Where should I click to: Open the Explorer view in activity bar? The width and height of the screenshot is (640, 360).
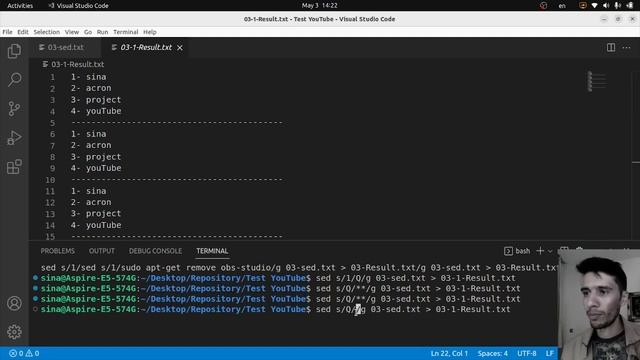[14, 51]
